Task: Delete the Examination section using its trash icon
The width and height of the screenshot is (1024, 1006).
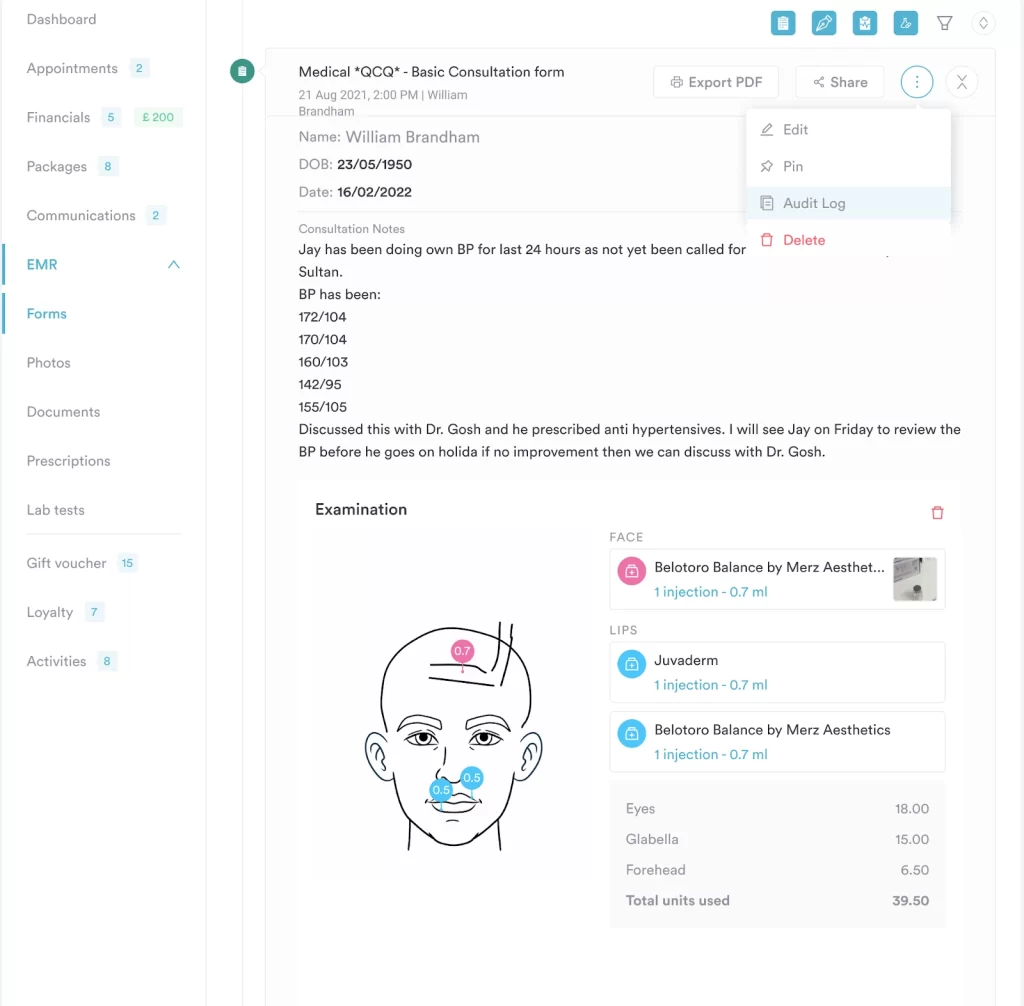Action: click(937, 512)
